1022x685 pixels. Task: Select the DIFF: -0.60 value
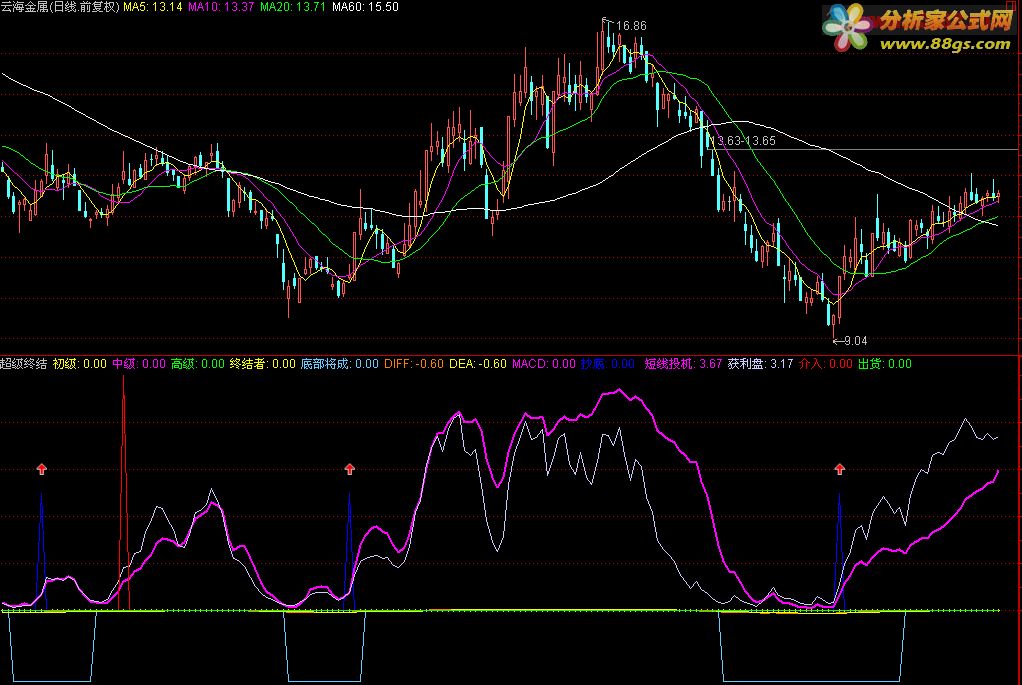pos(414,364)
